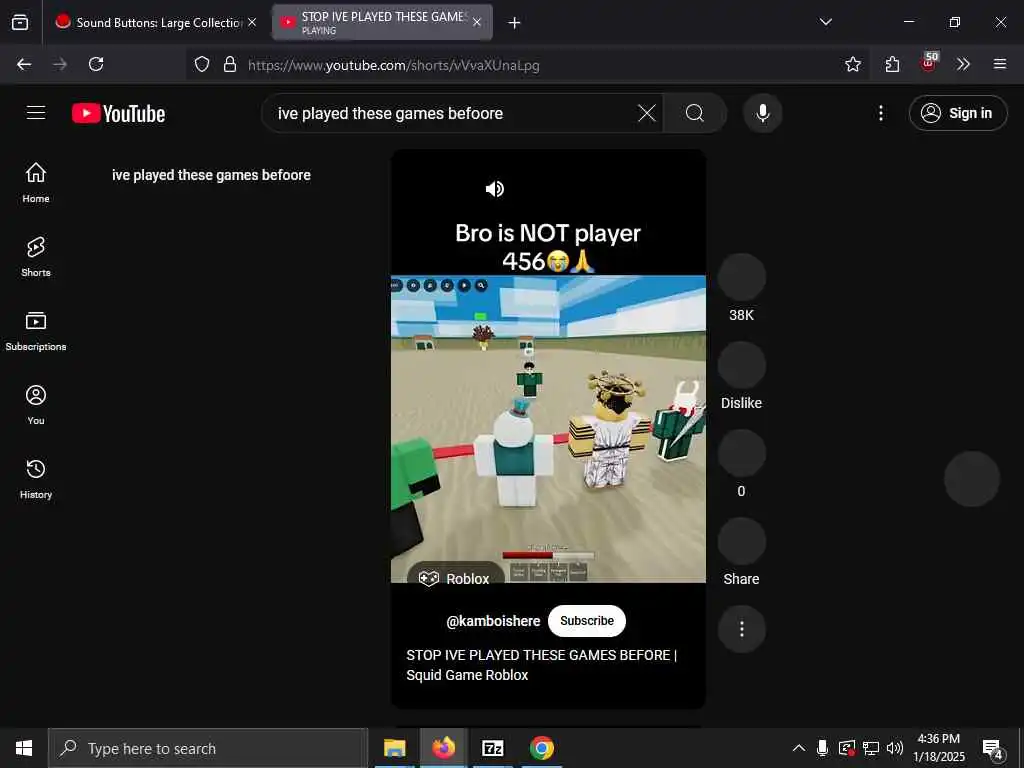Select the search suggestion text
The image size is (1024, 768).
(211, 175)
